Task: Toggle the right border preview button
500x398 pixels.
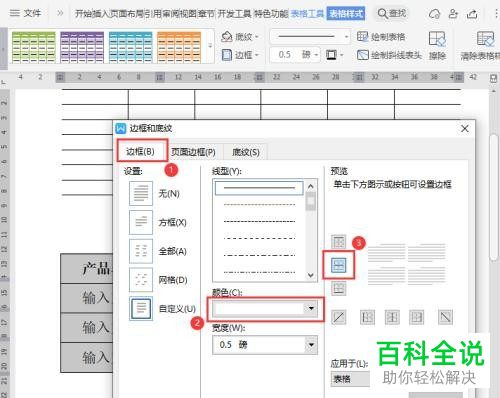Action: 417,317
